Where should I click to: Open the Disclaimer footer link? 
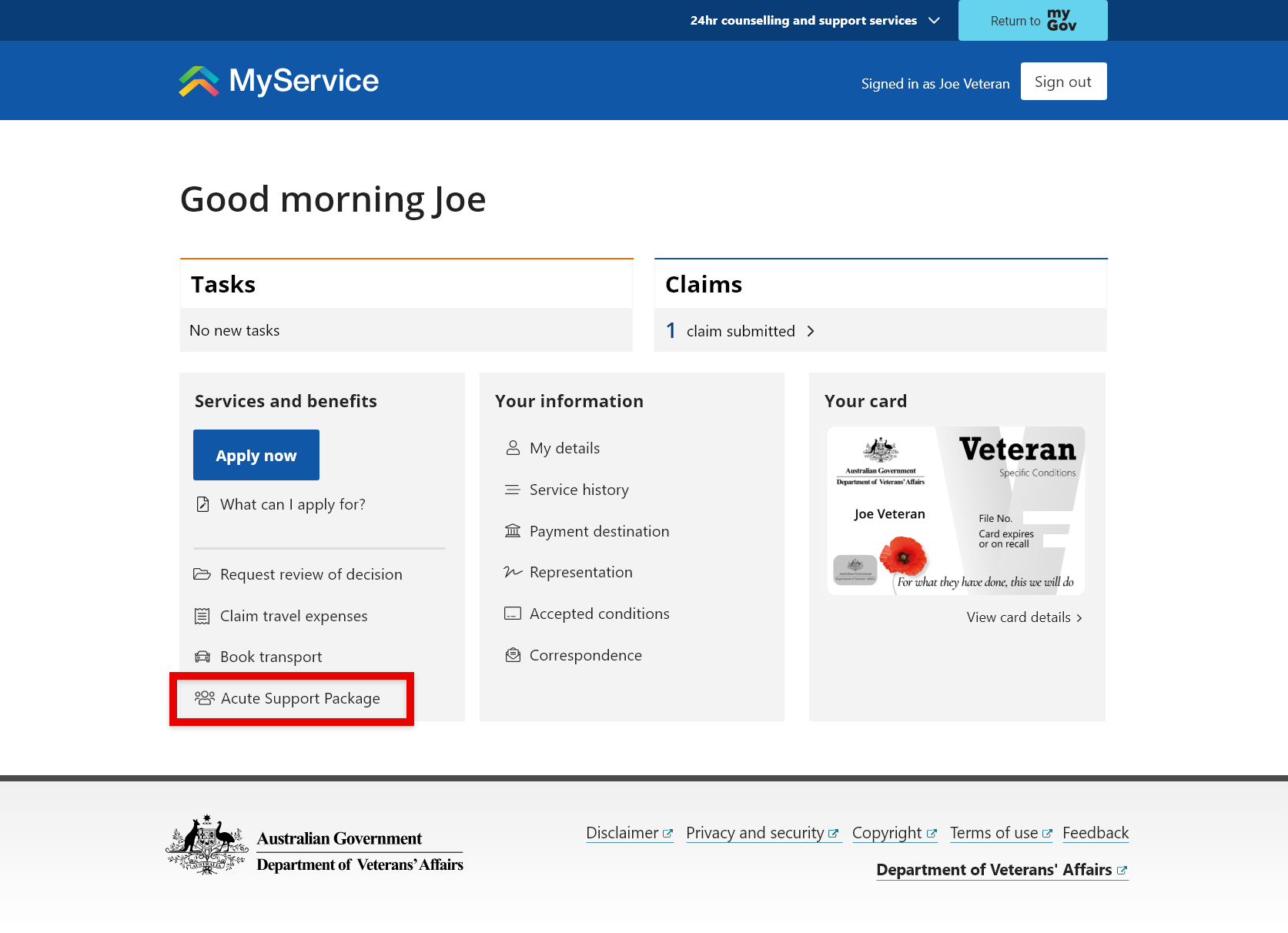tap(630, 833)
